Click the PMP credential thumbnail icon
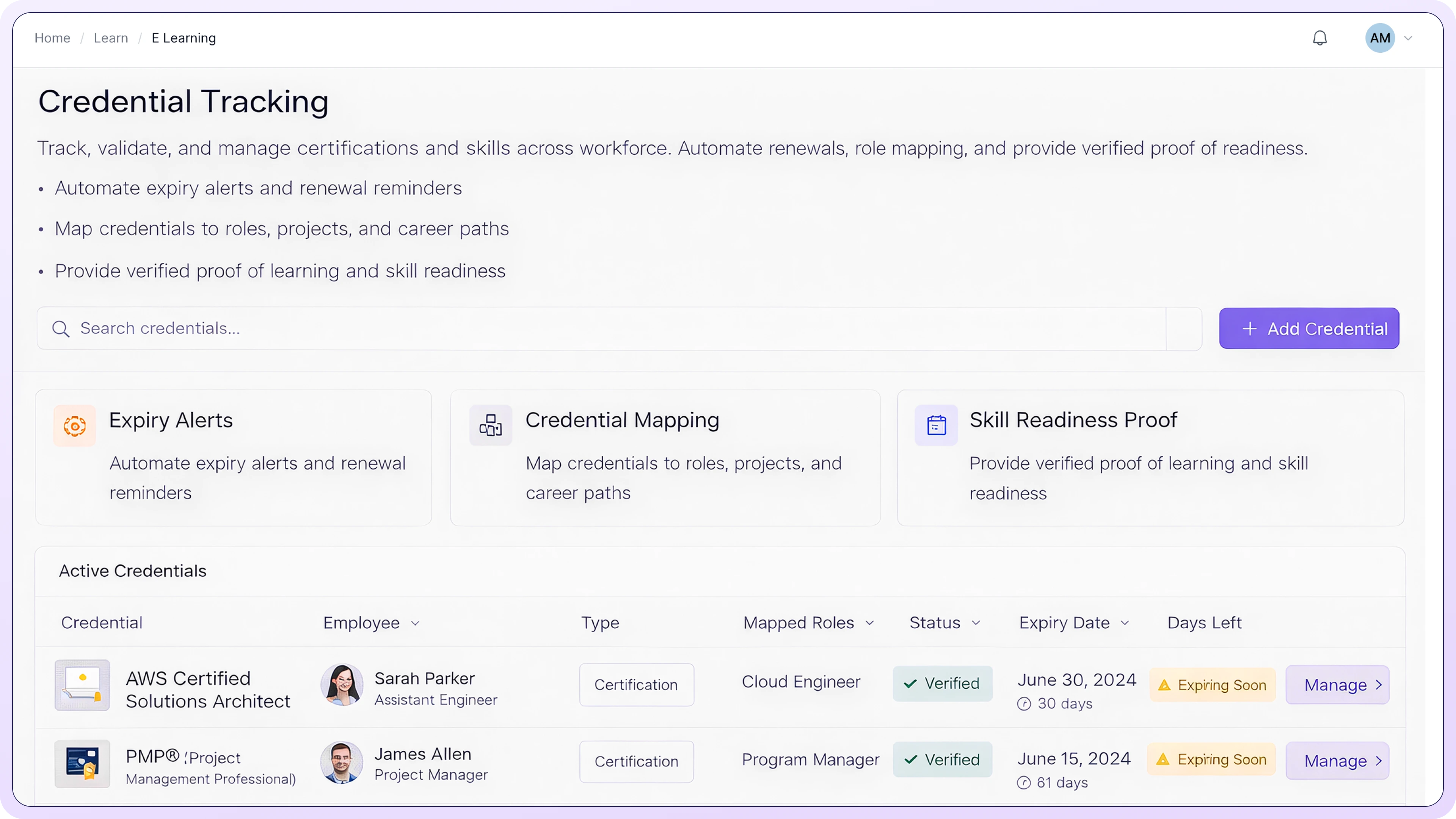This screenshot has width=1456, height=819. point(83,764)
